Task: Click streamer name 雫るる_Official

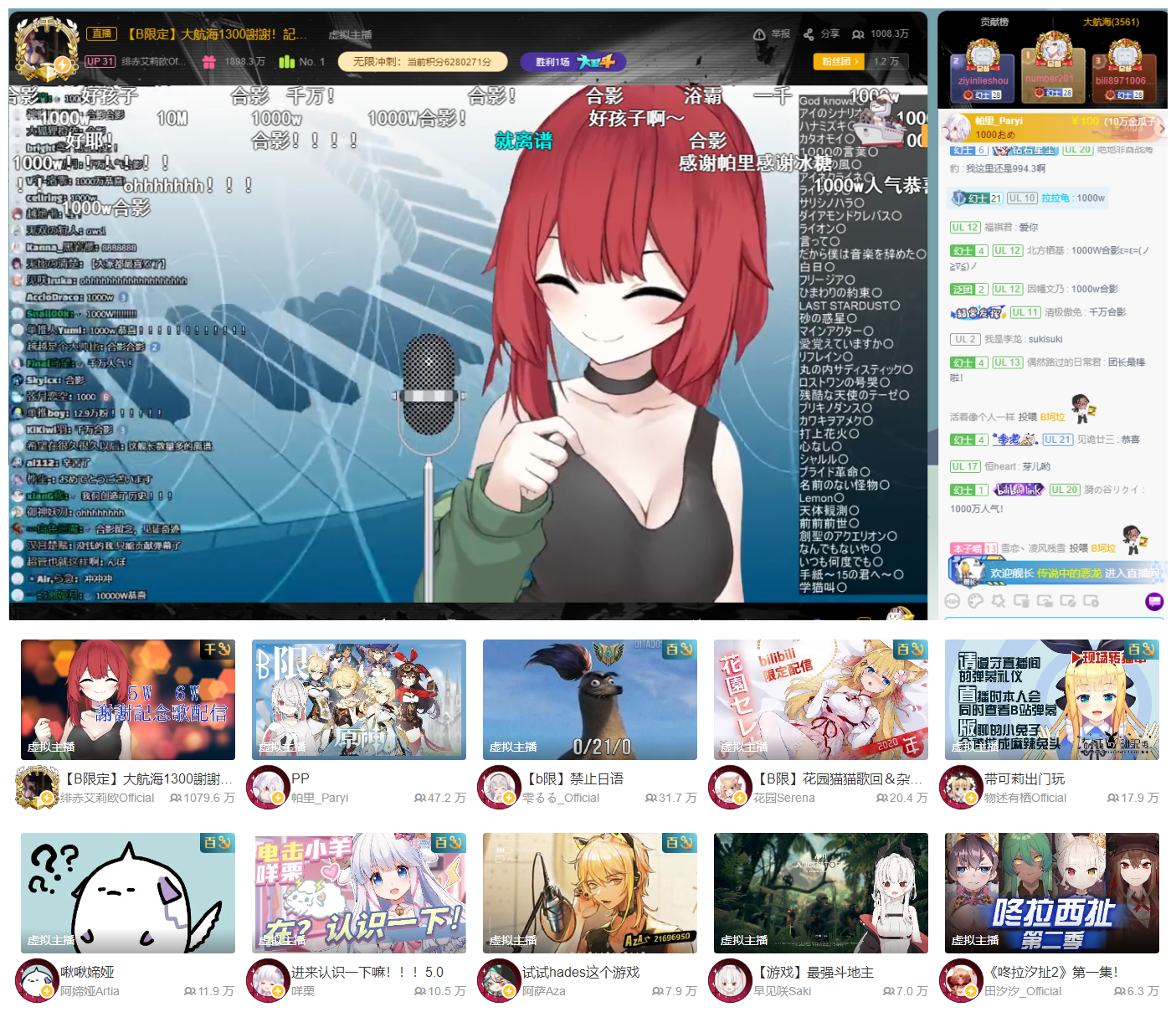Action: (x=561, y=798)
